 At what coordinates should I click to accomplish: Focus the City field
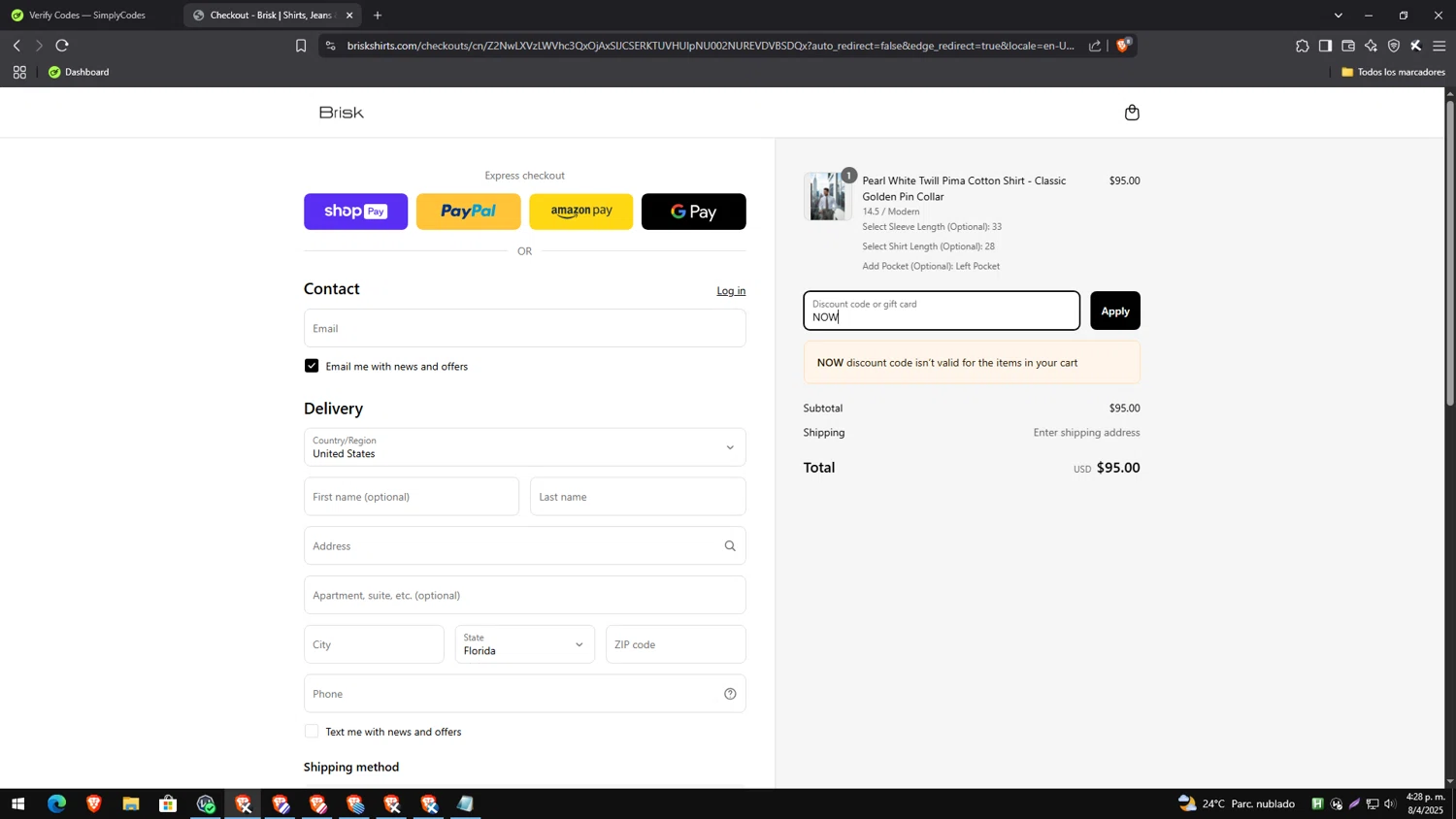(374, 644)
